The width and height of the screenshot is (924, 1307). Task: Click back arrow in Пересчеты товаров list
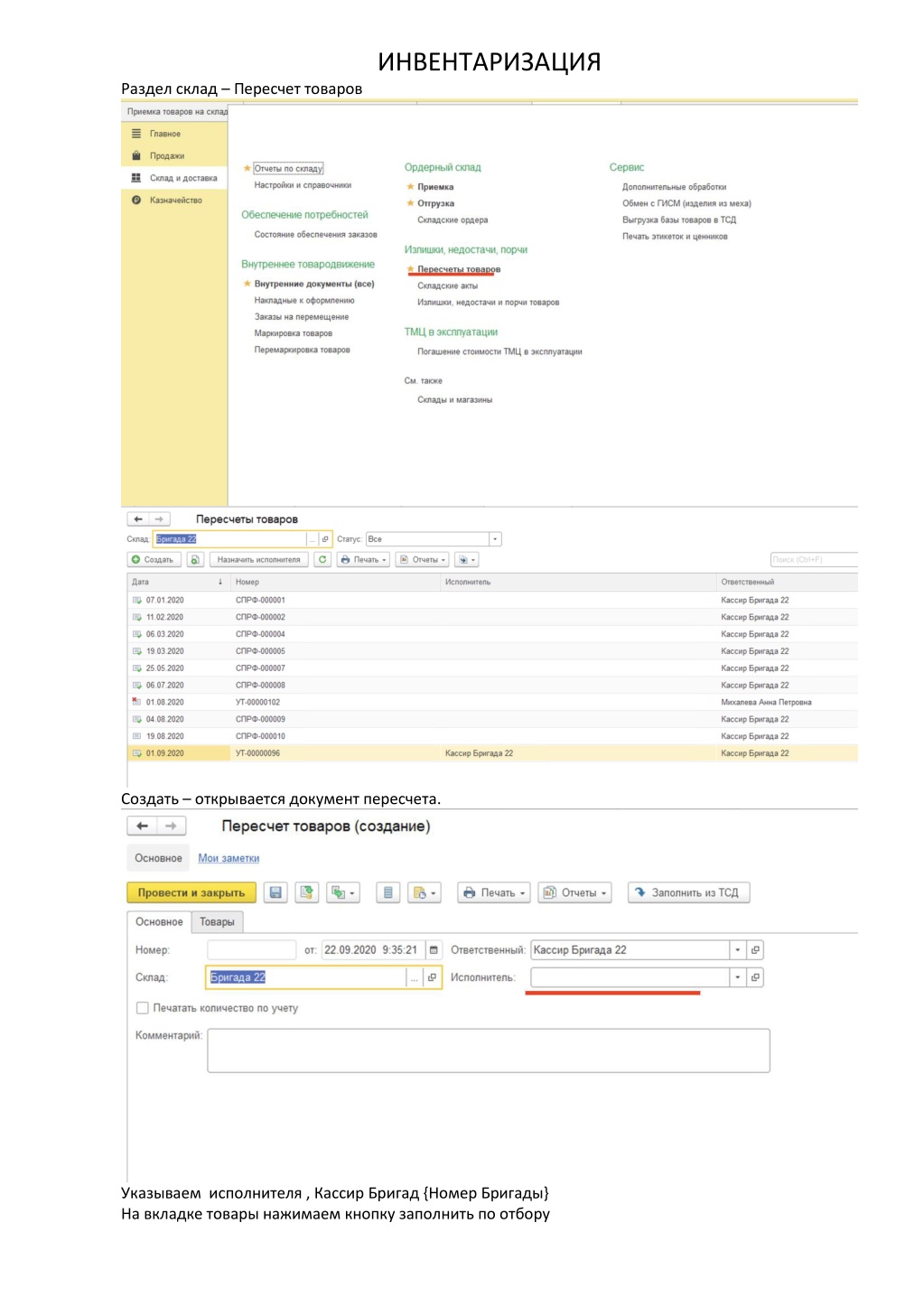(138, 519)
